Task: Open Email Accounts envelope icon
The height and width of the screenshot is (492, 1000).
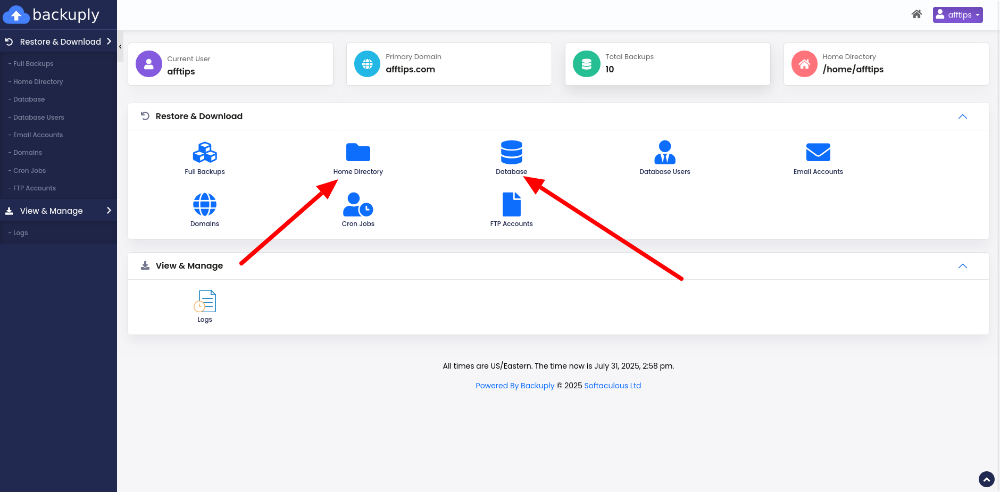Action: (x=818, y=152)
